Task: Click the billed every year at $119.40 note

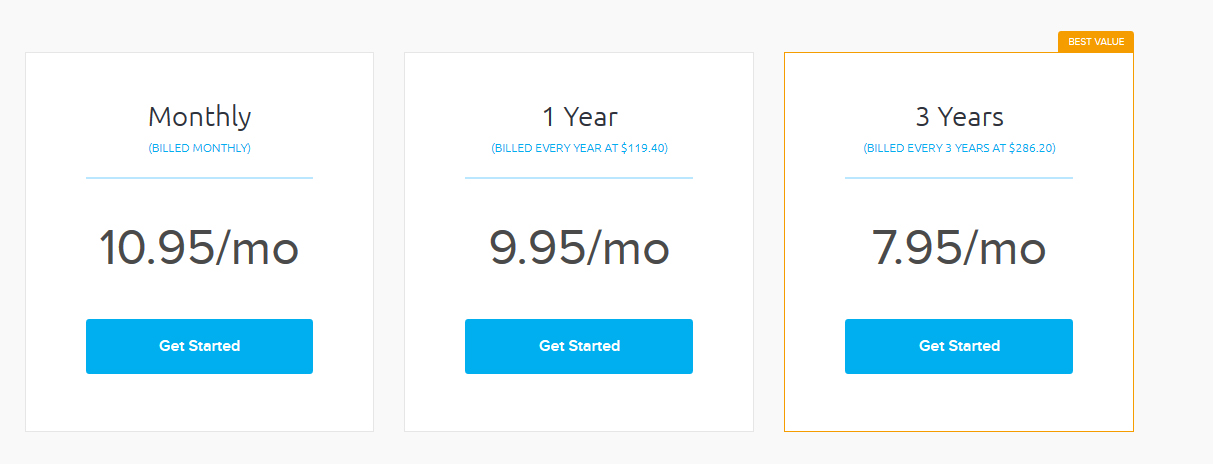Action: 579,148
